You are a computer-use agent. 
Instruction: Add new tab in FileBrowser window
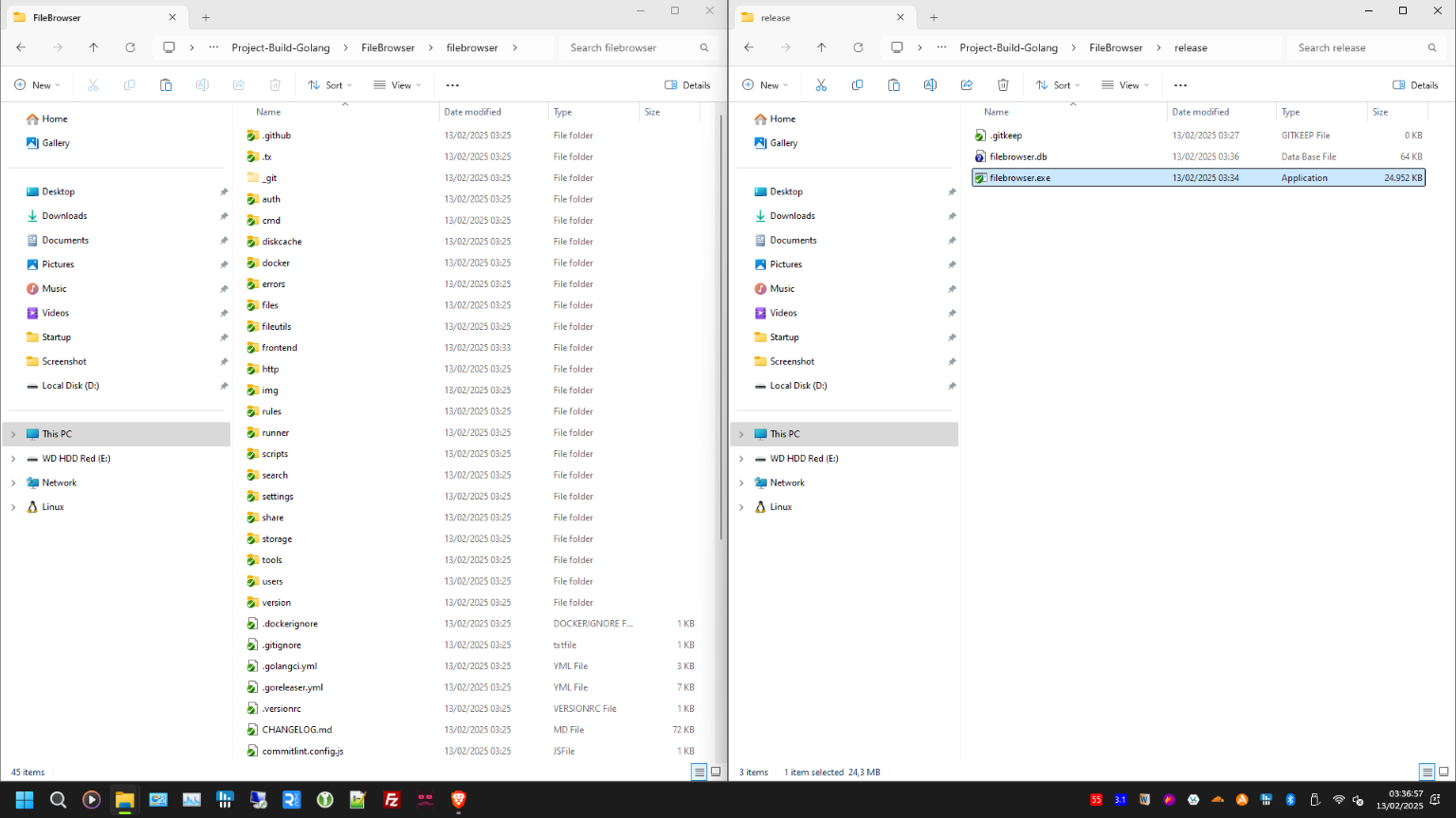pyautogui.click(x=206, y=17)
